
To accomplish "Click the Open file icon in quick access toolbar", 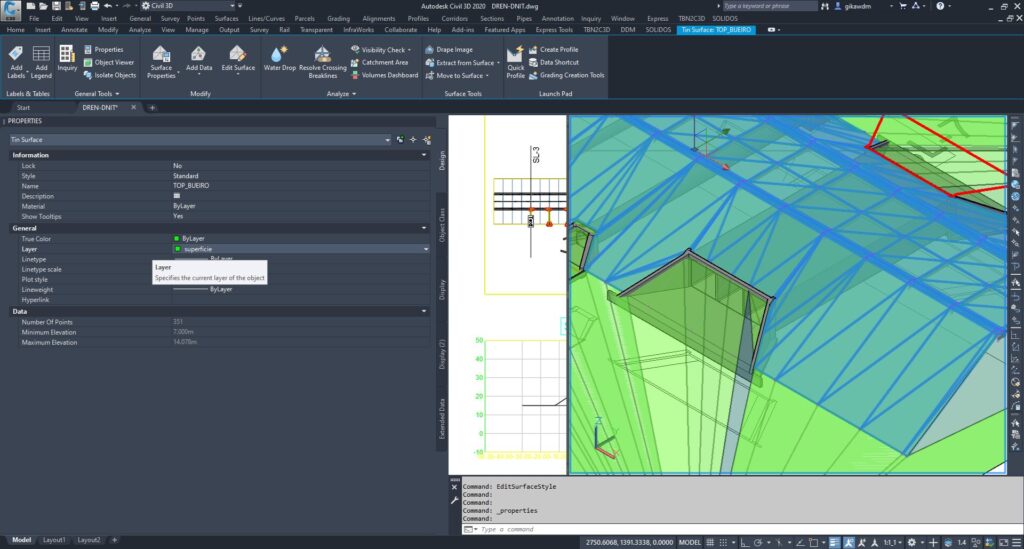I will click(x=43, y=6).
